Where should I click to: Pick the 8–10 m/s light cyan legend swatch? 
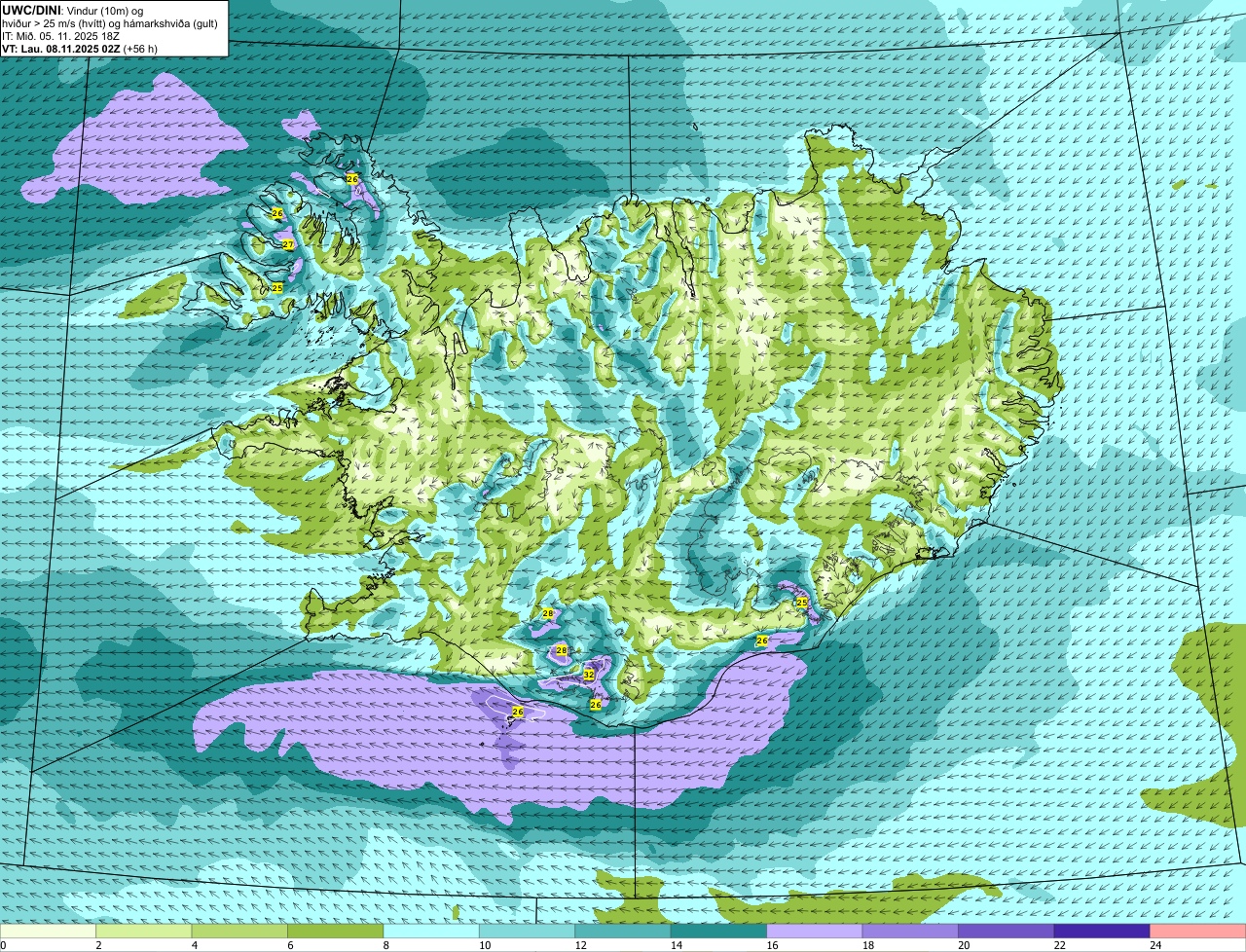coord(431,932)
